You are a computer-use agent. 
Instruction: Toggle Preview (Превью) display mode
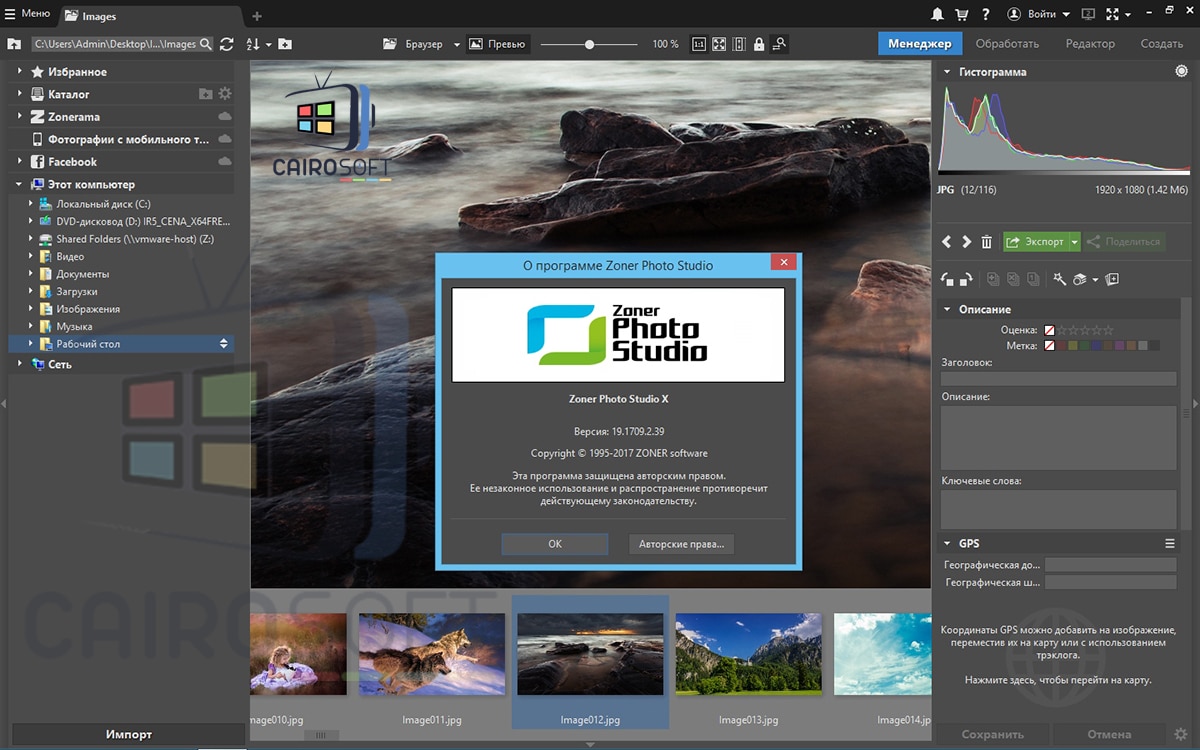498,44
